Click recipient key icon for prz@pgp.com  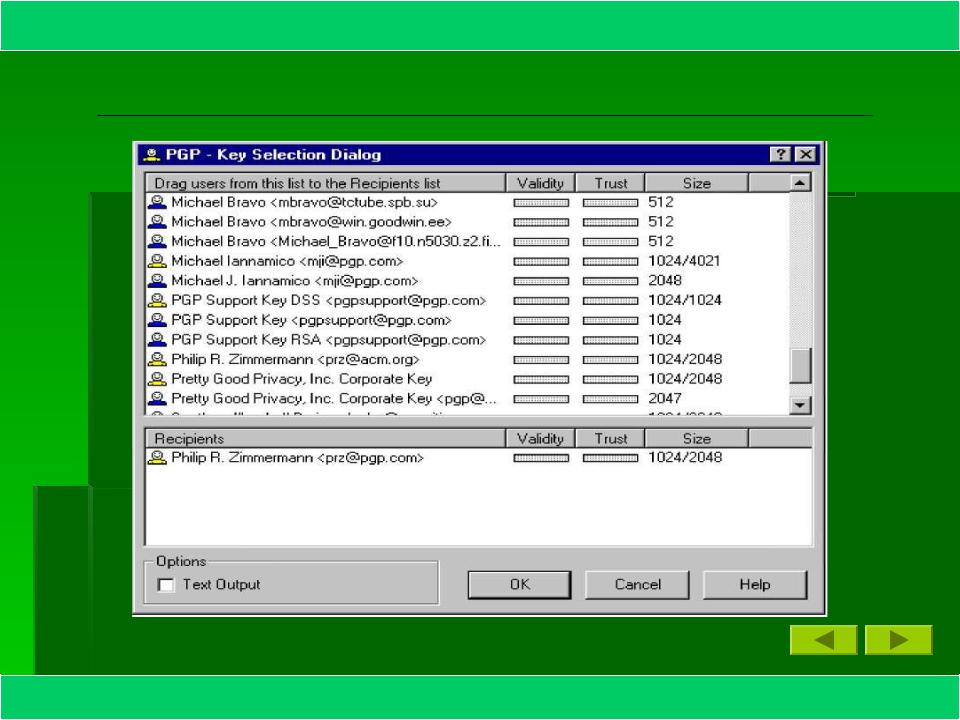(157, 458)
